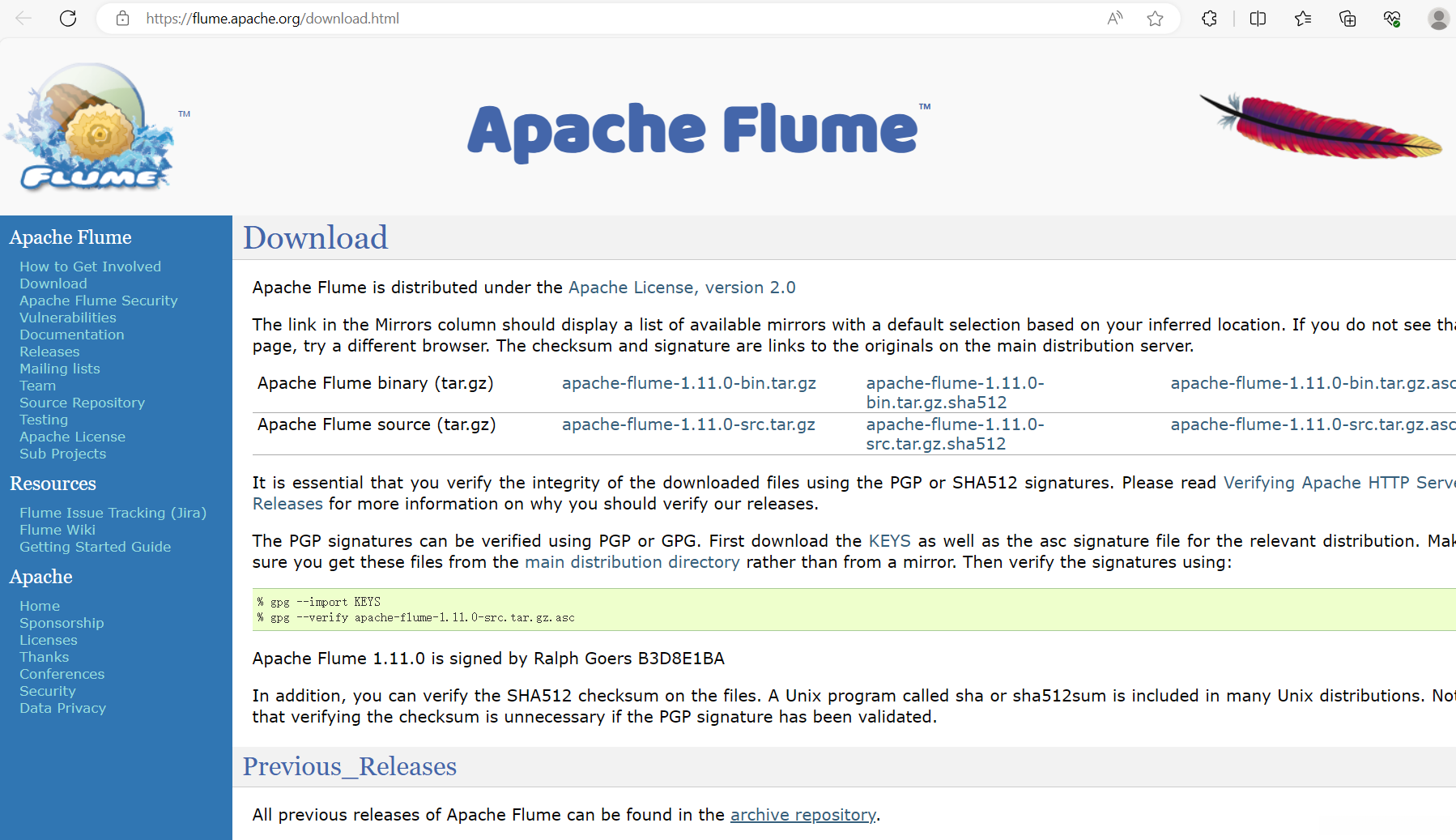Open Browser essentials heart icon
The width and height of the screenshot is (1456, 840).
(x=1392, y=19)
